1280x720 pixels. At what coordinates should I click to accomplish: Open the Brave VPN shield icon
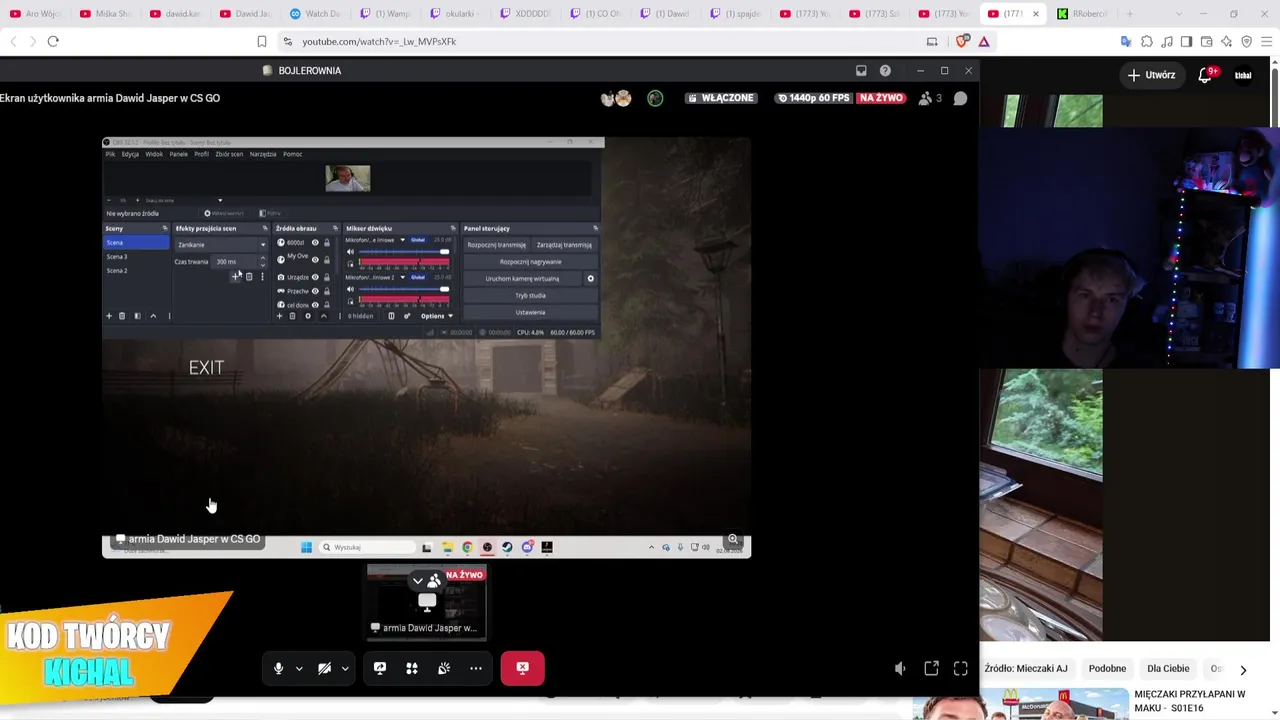[1246, 41]
